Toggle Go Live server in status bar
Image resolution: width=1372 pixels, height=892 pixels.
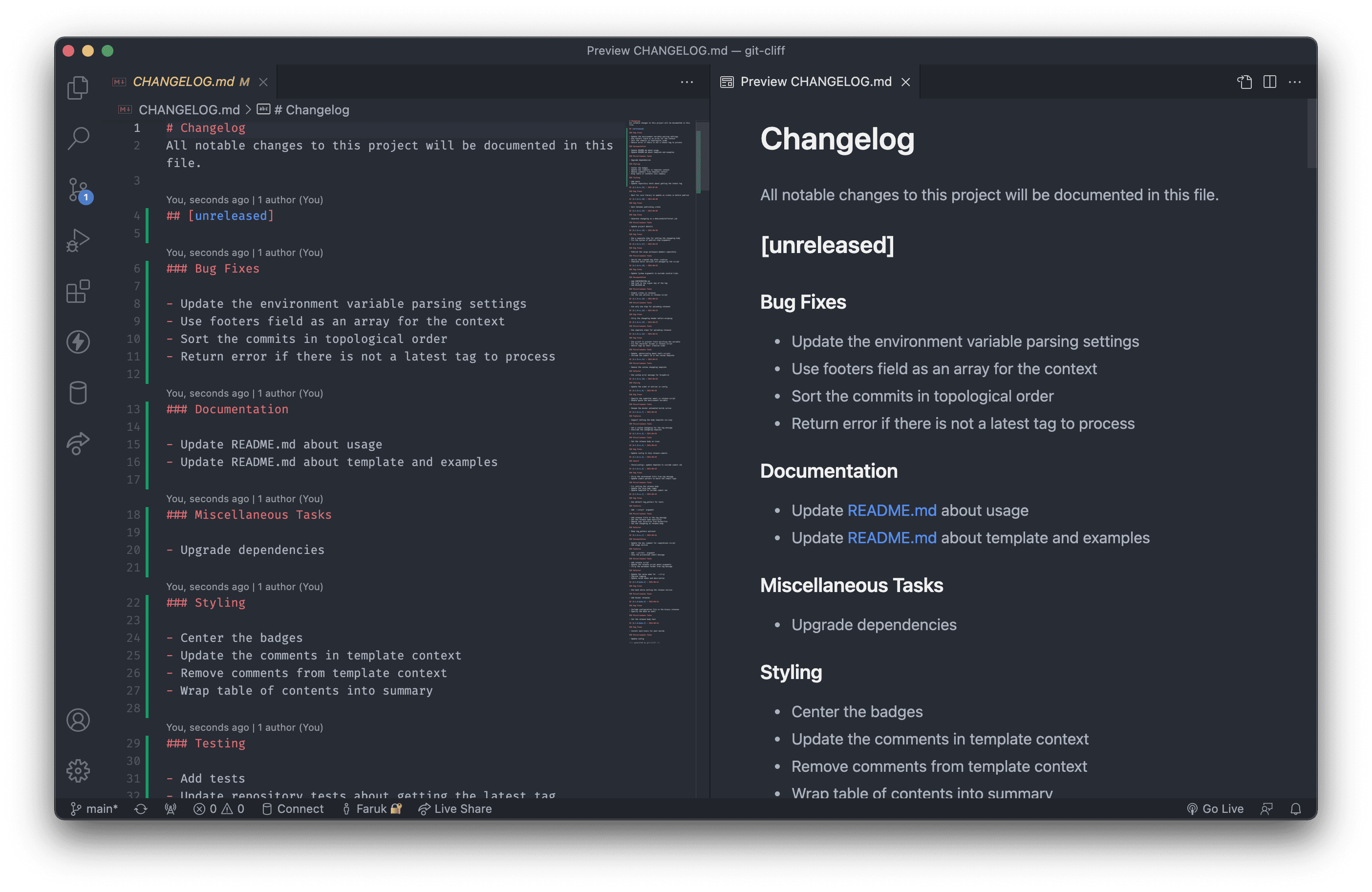click(1215, 808)
